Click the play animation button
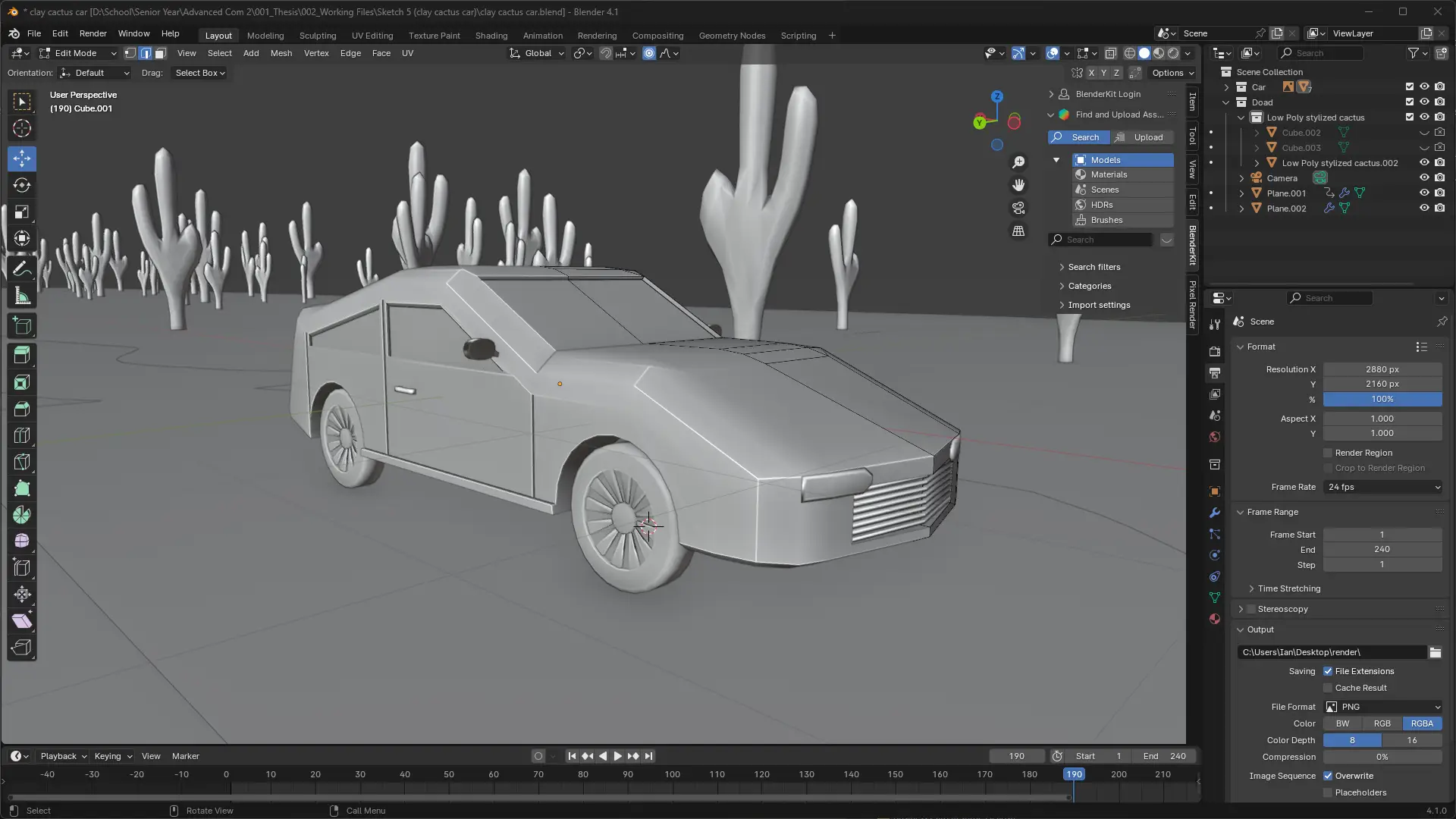Screen dimensions: 1456x819 click(x=617, y=756)
